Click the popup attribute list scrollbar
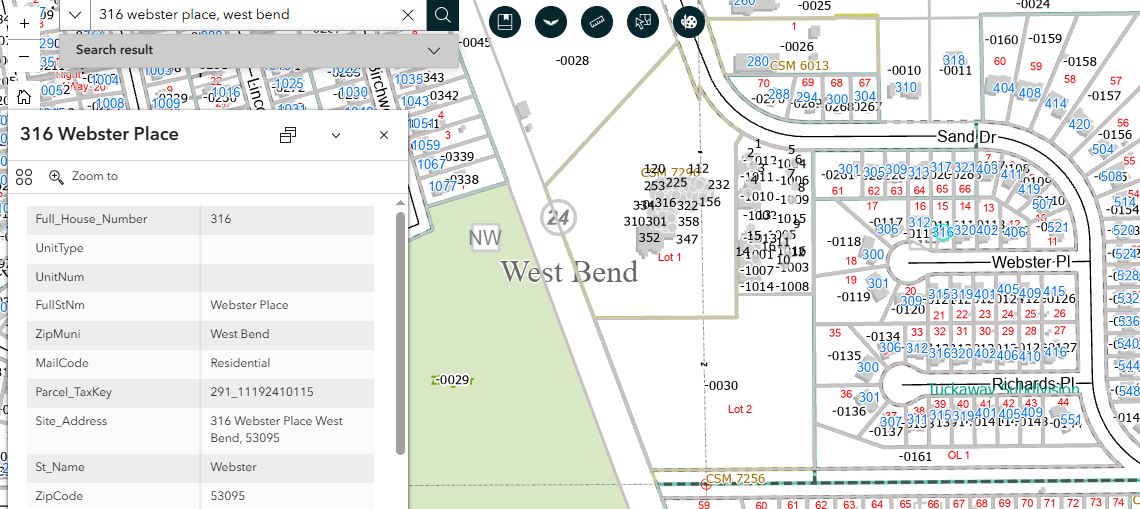 (401, 330)
